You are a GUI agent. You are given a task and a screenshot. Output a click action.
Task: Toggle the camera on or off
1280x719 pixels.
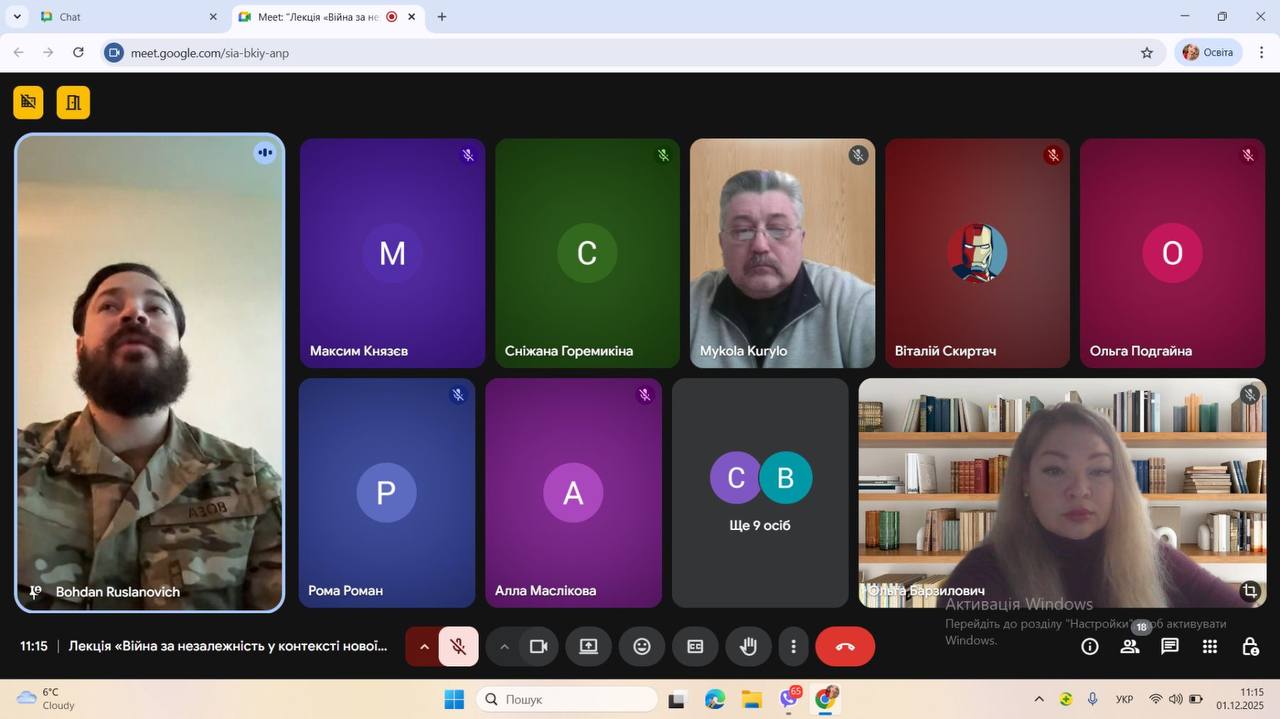click(538, 647)
